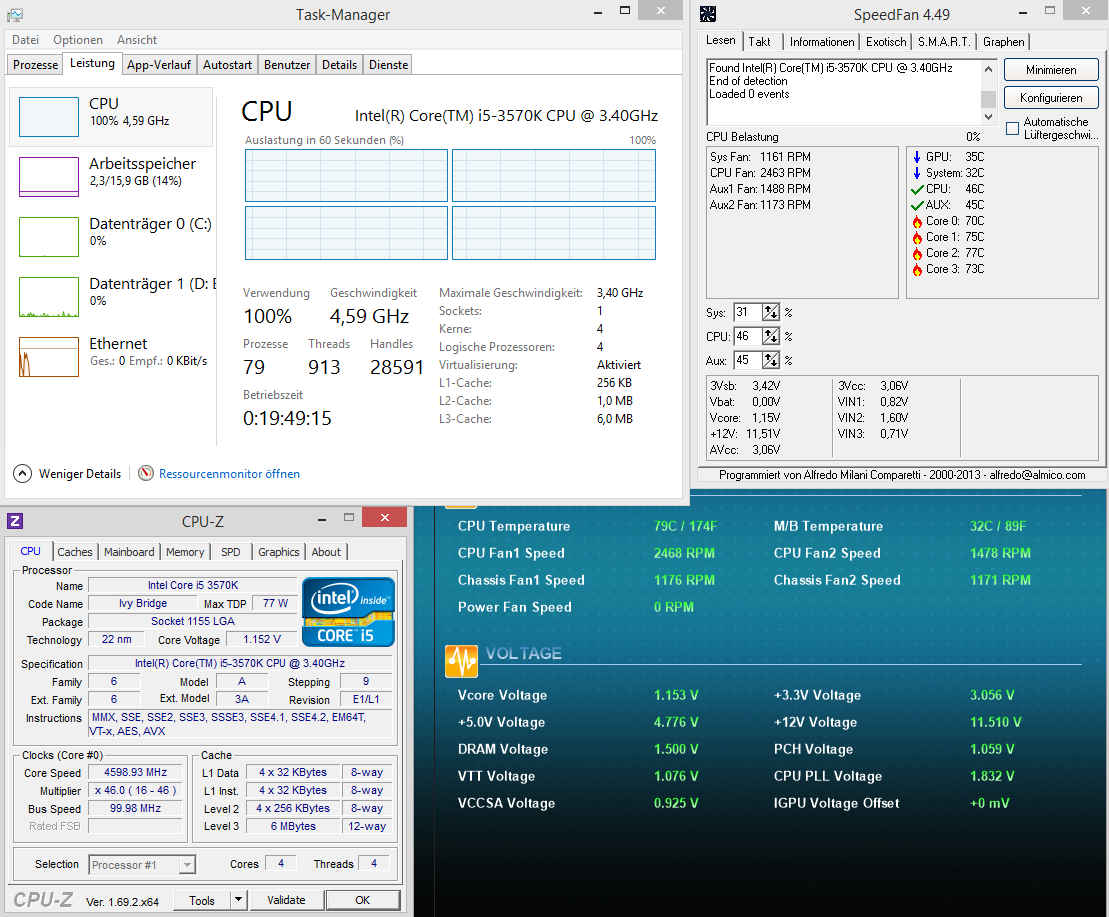Click the CPU Temperature 79C / 174F reading
This screenshot has height=917, width=1109.
pyautogui.click(x=685, y=526)
